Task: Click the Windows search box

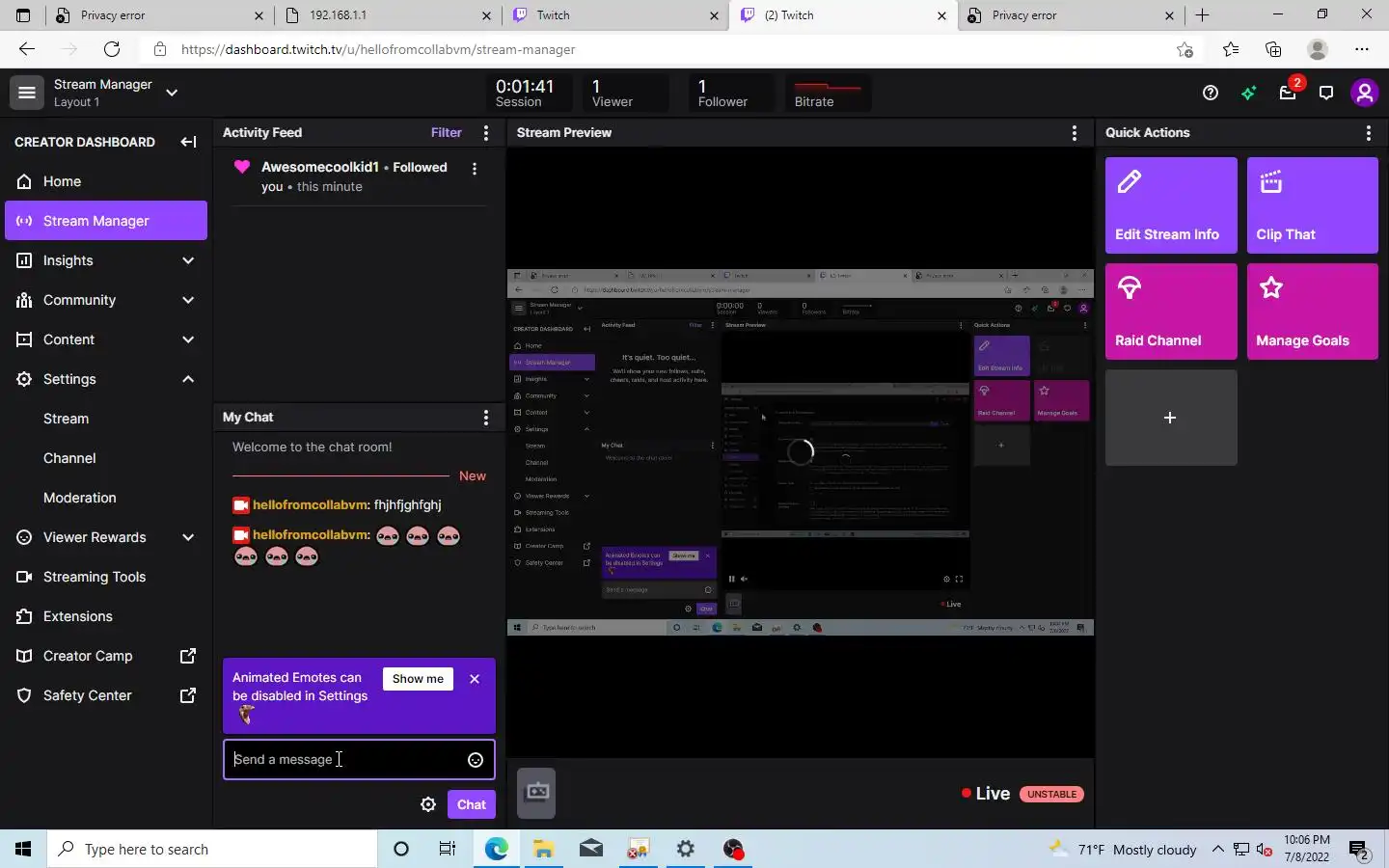Action: (212, 849)
